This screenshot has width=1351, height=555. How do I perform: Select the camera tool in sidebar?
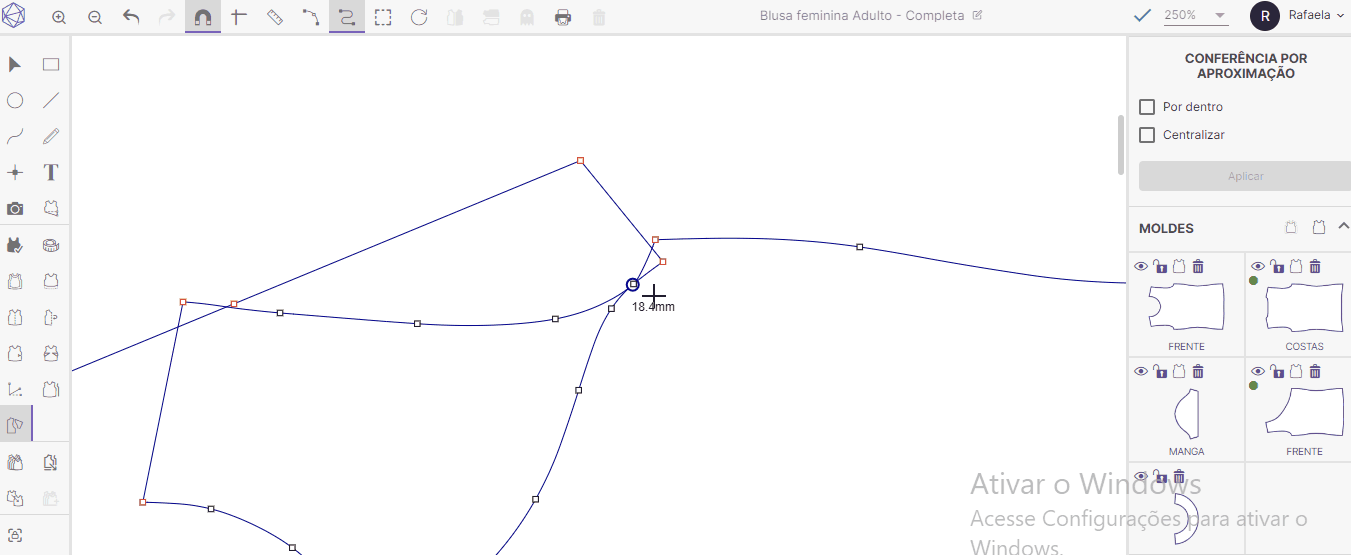tap(15, 208)
